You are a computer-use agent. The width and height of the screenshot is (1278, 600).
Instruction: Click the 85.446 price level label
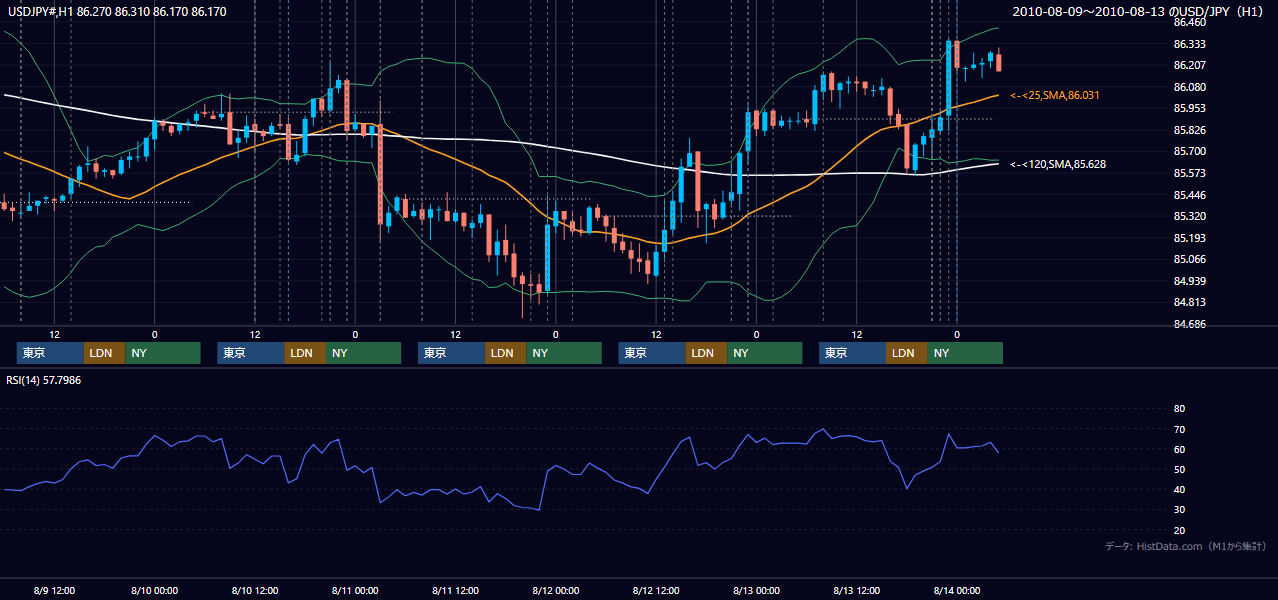pos(1189,195)
